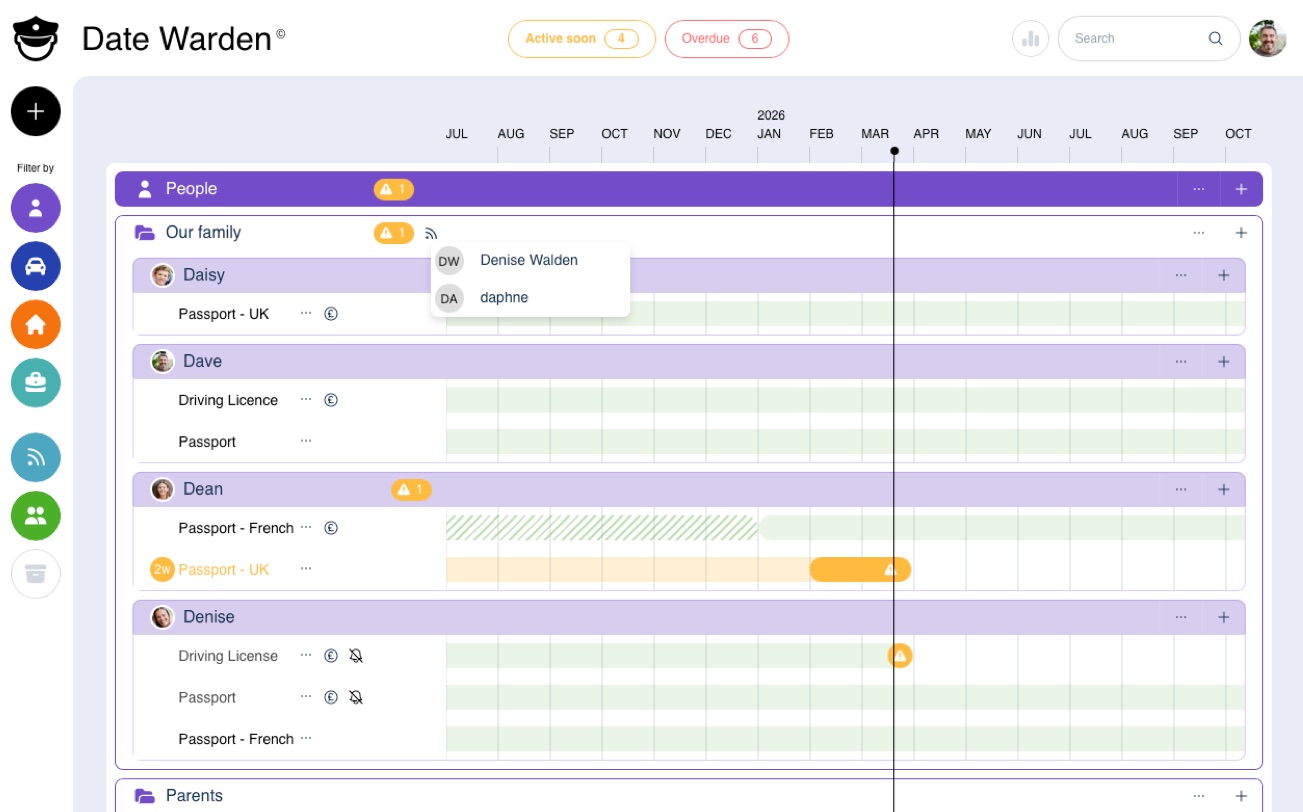Open more options menu for Dean
Screen dimensions: 1303x812
coord(1181,489)
